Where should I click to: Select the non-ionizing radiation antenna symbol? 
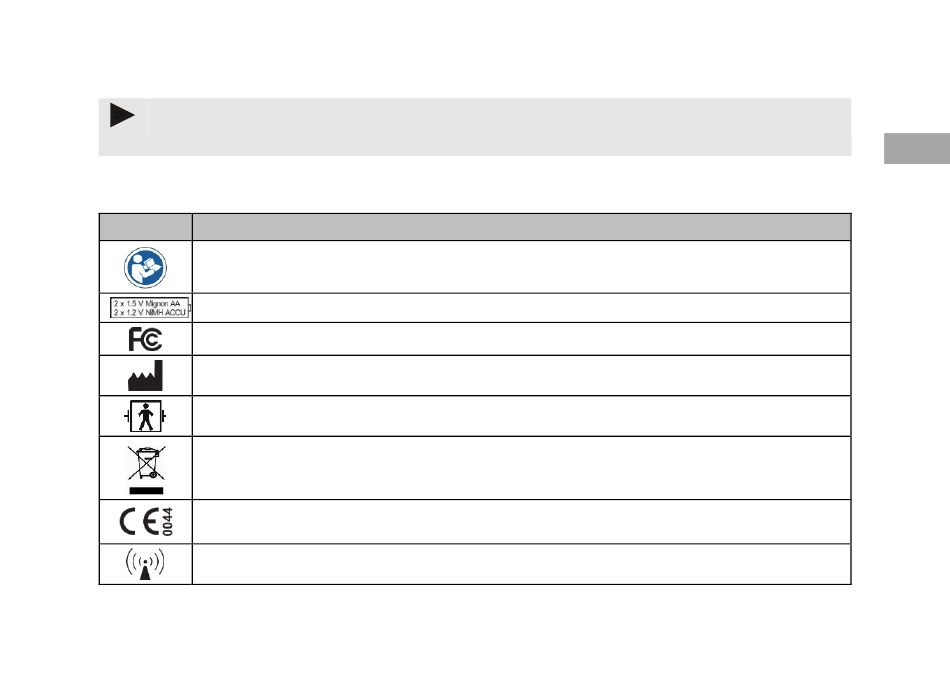(x=145, y=564)
